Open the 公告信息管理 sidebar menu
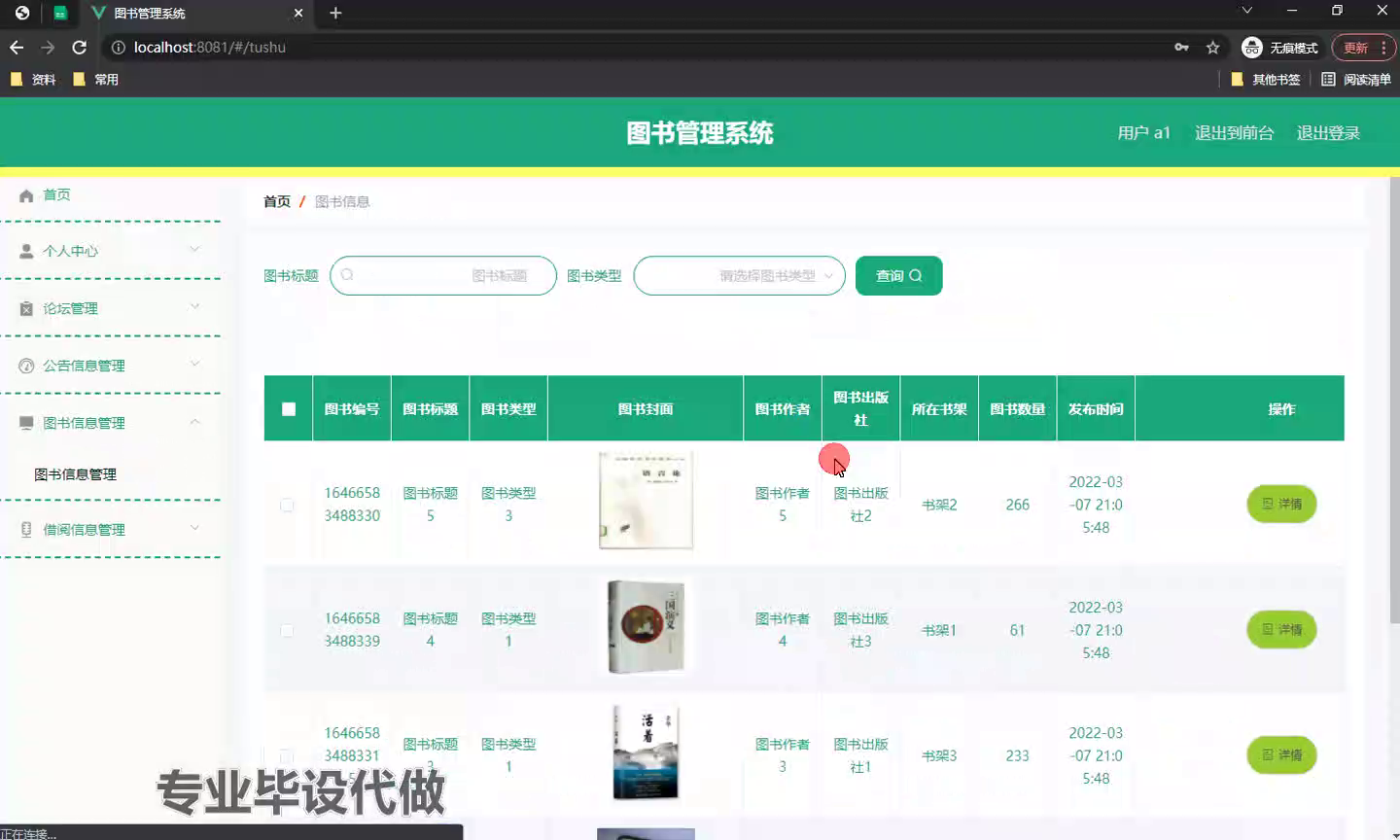The height and width of the screenshot is (840, 1400). point(111,366)
